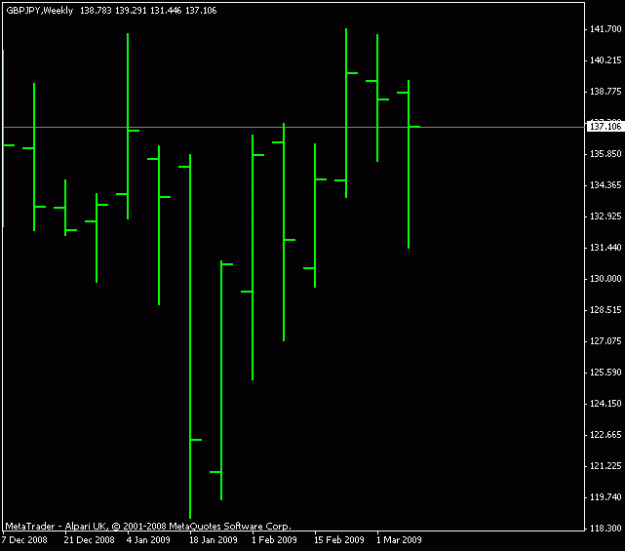The width and height of the screenshot is (625, 551).
Task: Click the 132.925 price axis label
Action: tap(605, 216)
